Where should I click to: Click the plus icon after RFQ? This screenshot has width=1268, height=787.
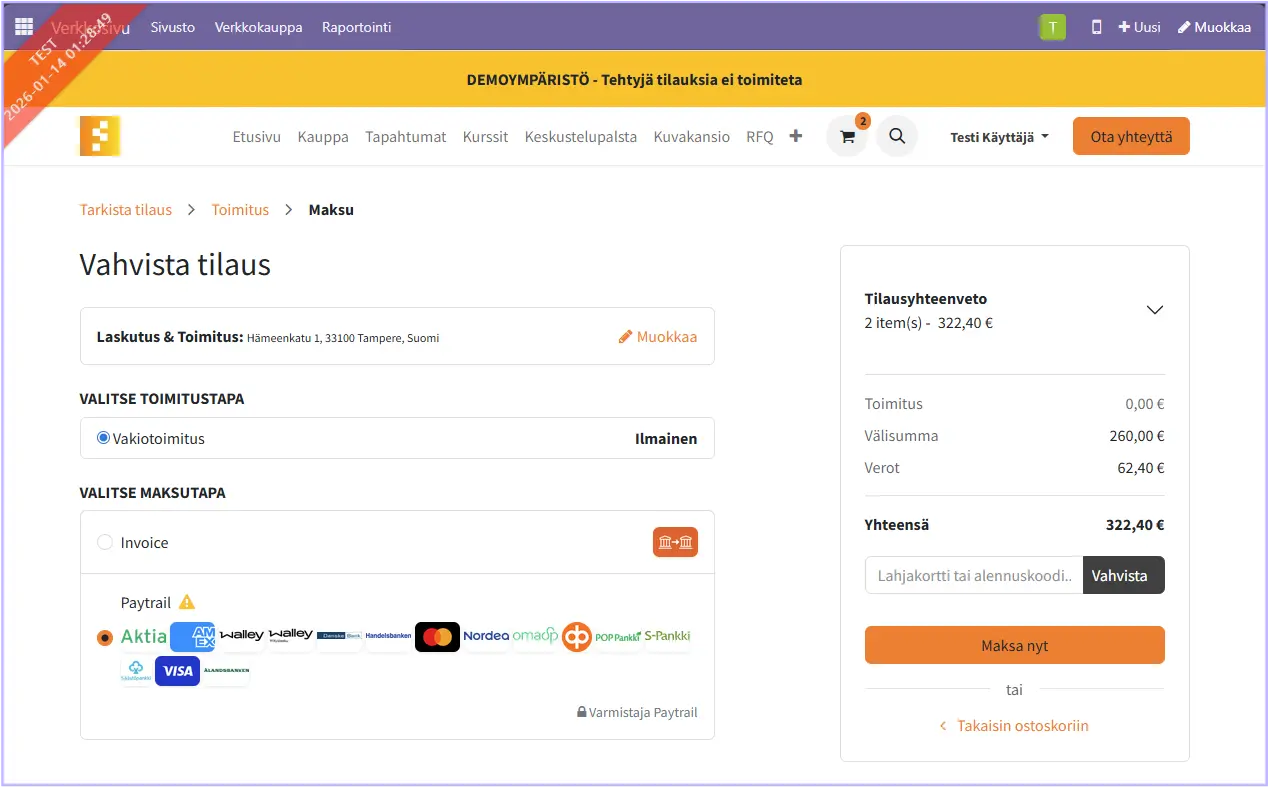point(796,136)
